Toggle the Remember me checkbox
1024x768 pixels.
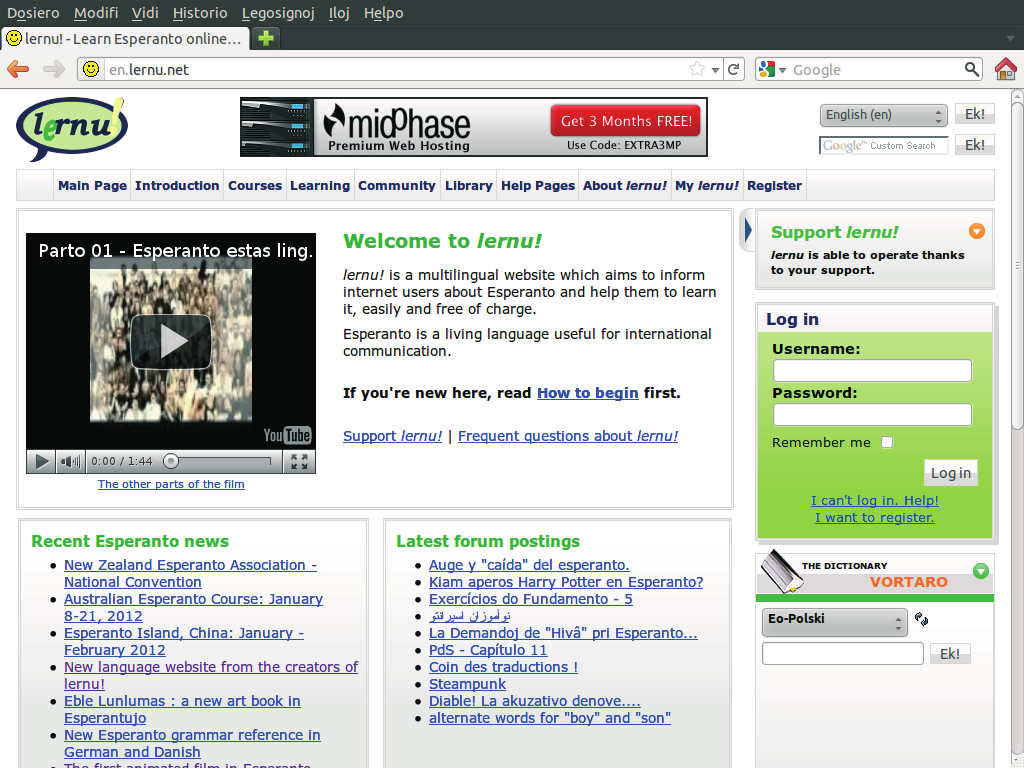point(887,442)
